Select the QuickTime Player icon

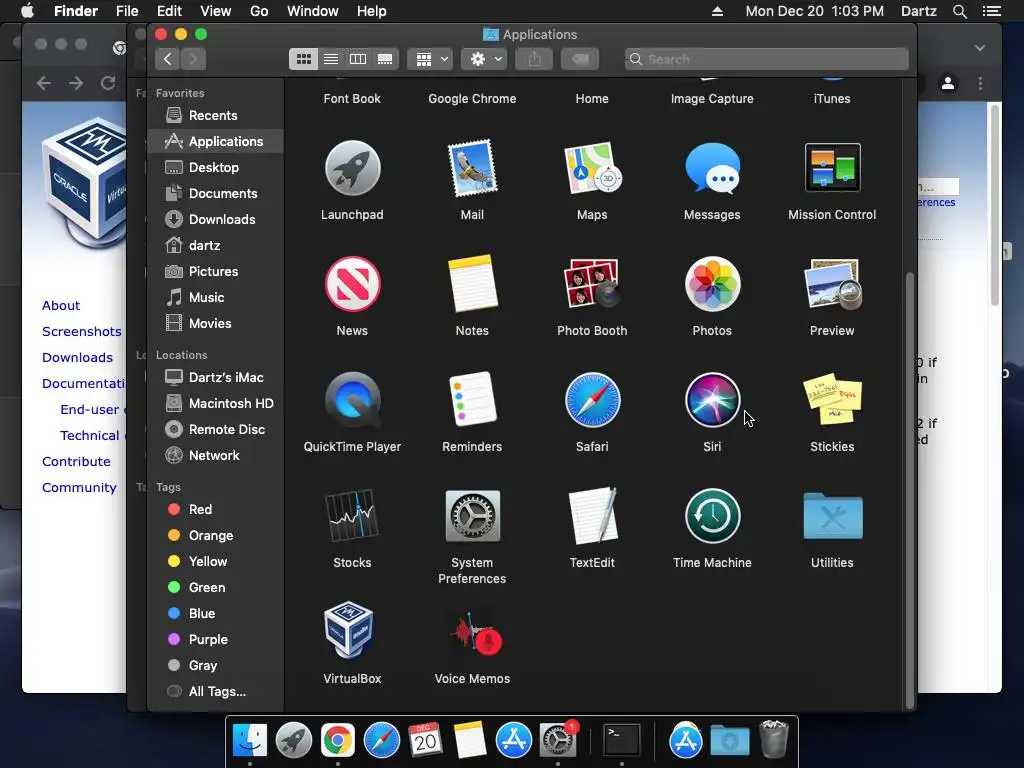pos(353,400)
